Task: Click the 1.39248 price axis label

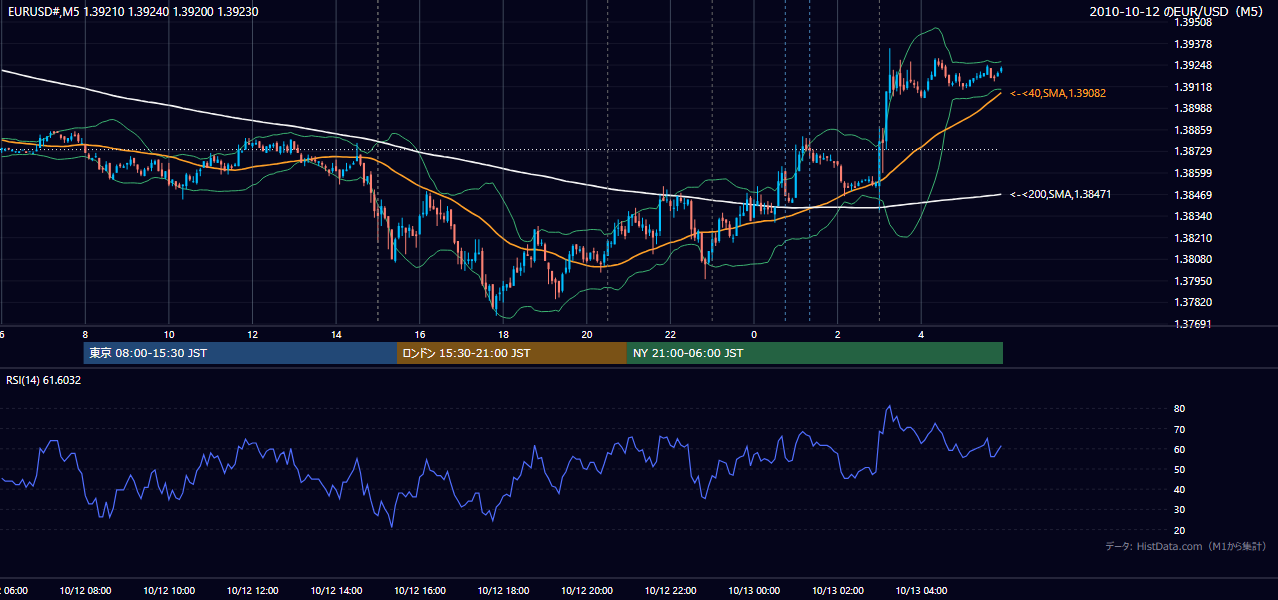Action: pos(1192,65)
